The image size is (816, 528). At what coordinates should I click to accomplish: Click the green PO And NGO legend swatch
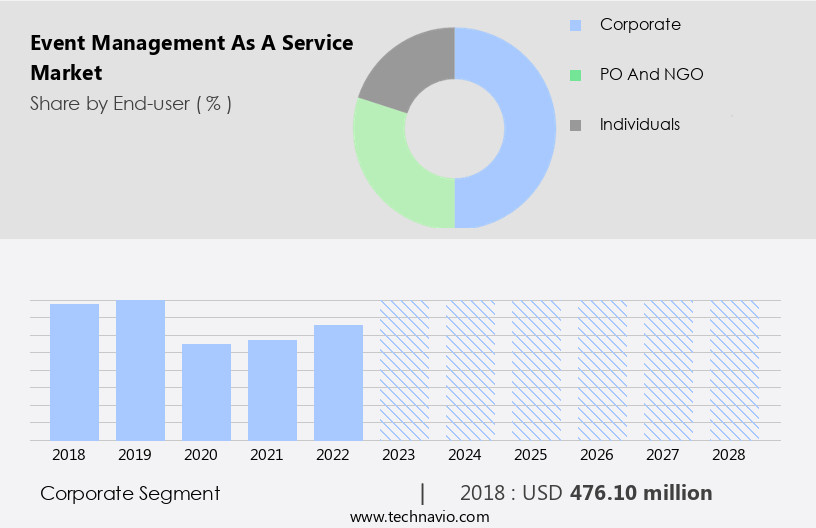tap(575, 75)
